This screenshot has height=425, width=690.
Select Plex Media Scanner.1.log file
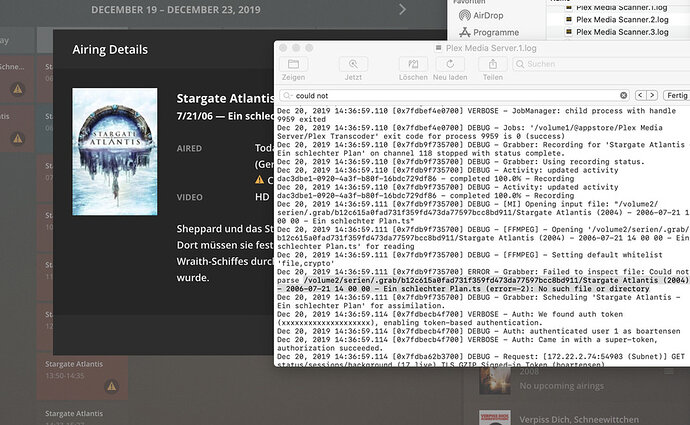[x=617, y=7]
